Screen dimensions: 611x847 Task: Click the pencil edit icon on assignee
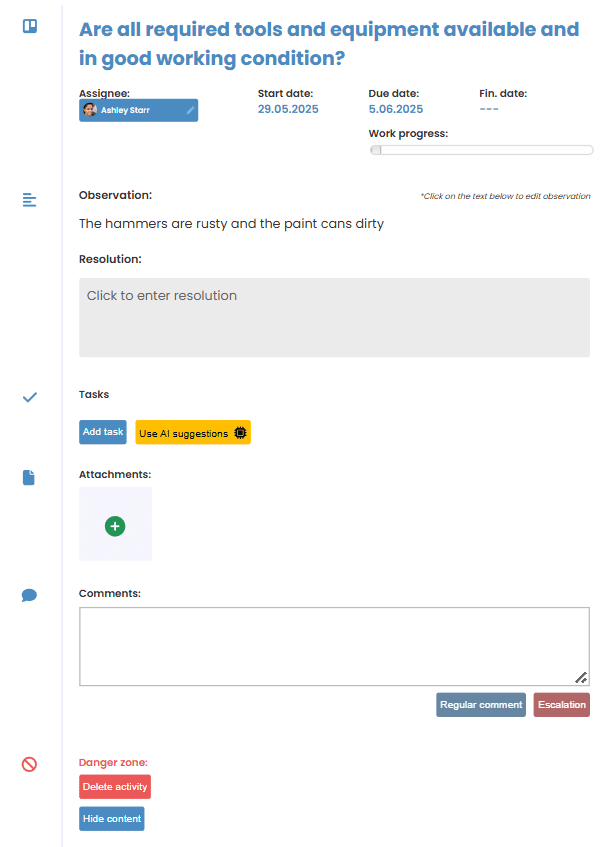190,110
